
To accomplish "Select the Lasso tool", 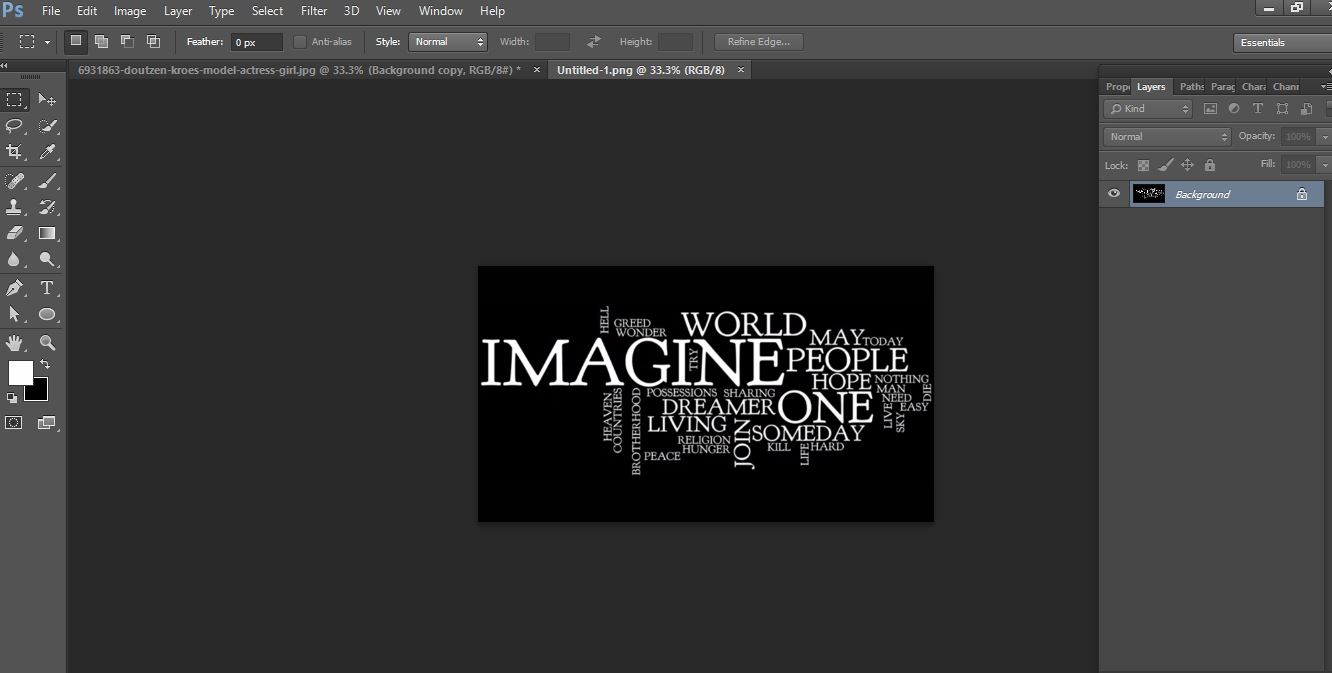I will [x=15, y=126].
